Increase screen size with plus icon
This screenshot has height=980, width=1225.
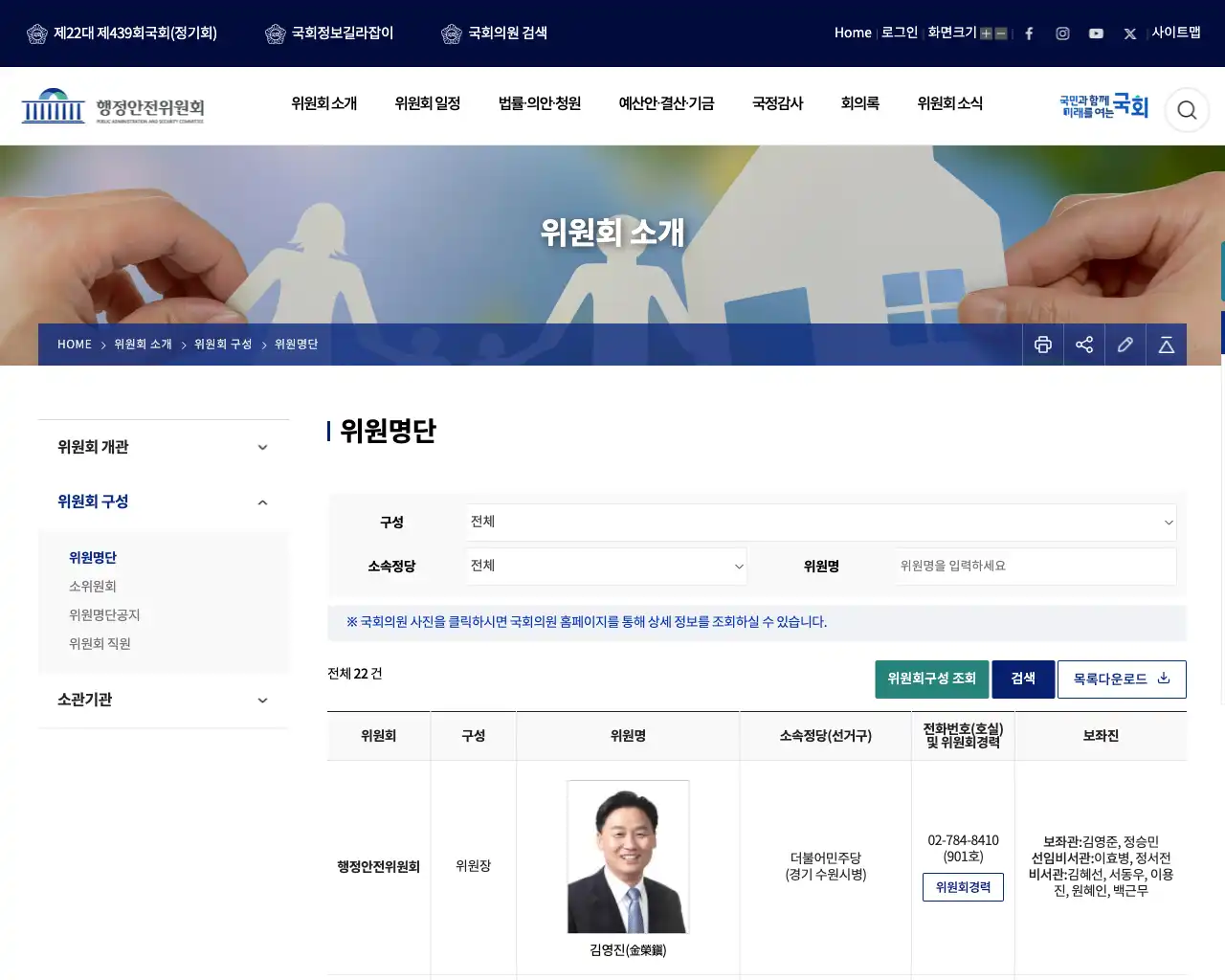[986, 33]
